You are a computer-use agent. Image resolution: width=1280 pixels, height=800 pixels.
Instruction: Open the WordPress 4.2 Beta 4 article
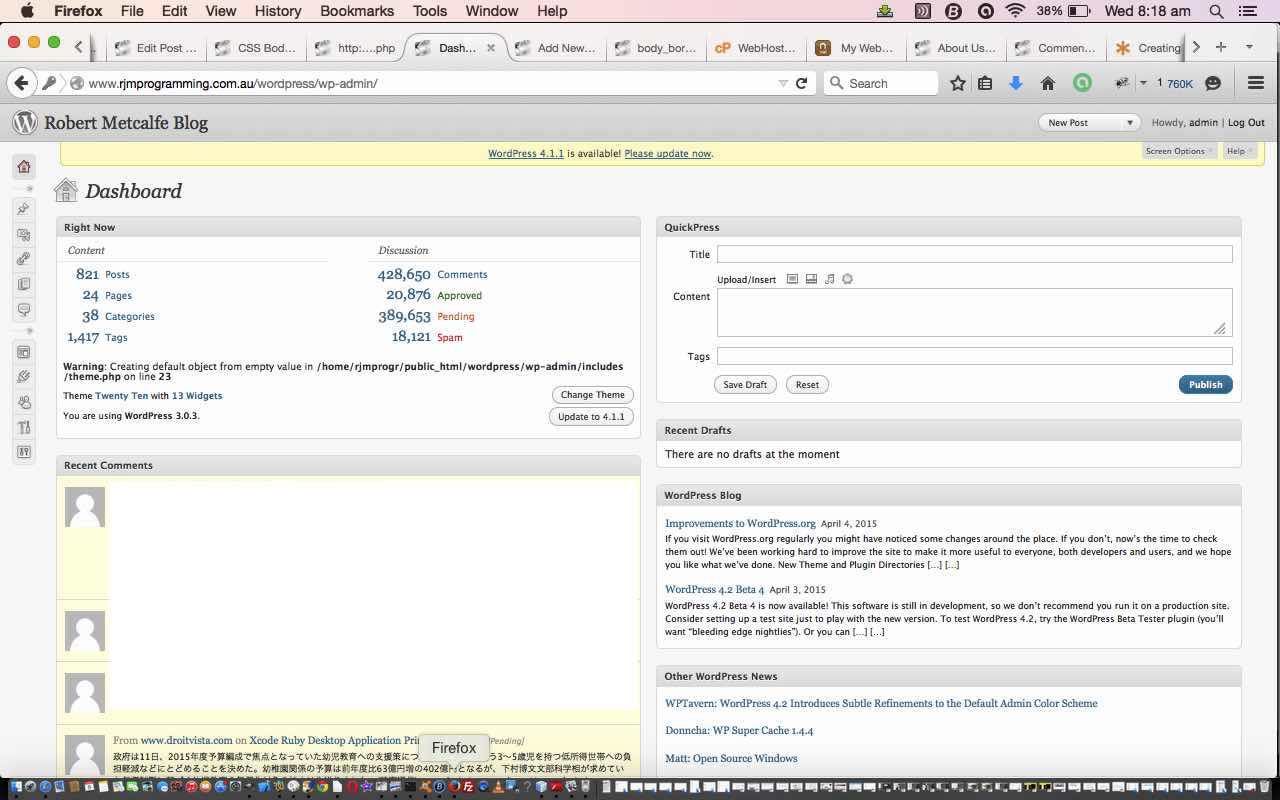tap(714, 589)
